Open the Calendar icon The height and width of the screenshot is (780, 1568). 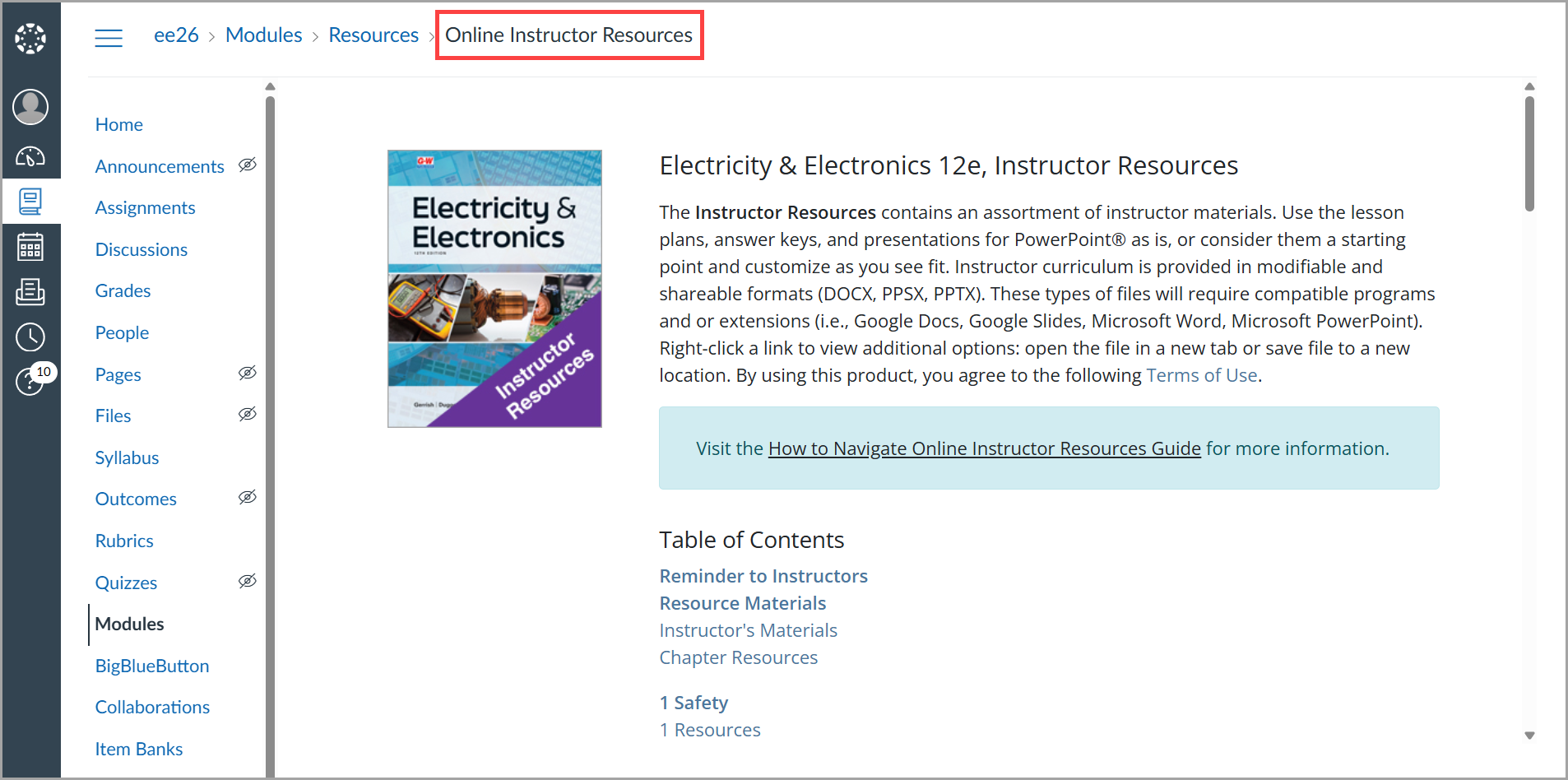tap(30, 246)
